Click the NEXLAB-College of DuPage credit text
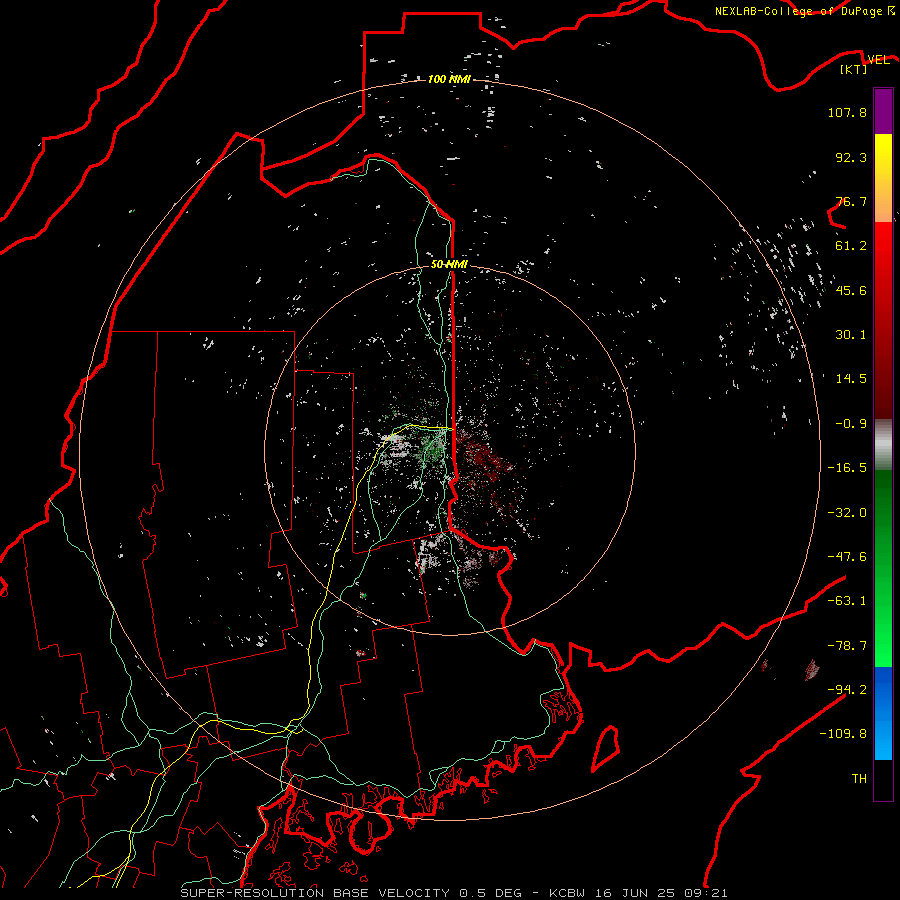900x900 pixels. pyautogui.click(x=804, y=11)
